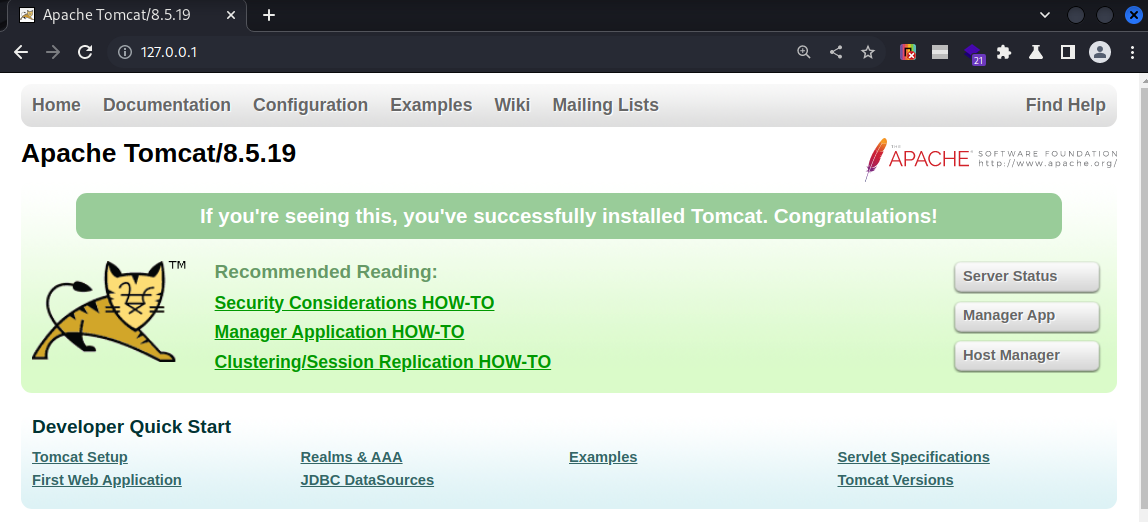
Task: Open the zoom magnifier icon in address bar
Action: pyautogui.click(x=804, y=52)
